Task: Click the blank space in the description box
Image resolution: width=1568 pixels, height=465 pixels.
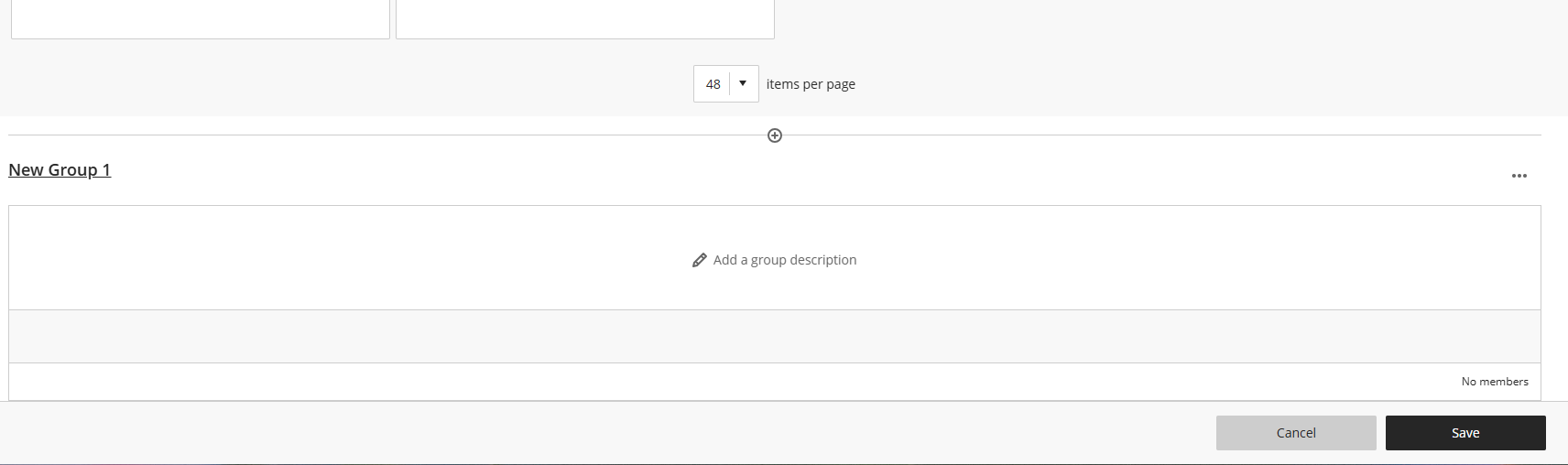Action: click(366, 258)
